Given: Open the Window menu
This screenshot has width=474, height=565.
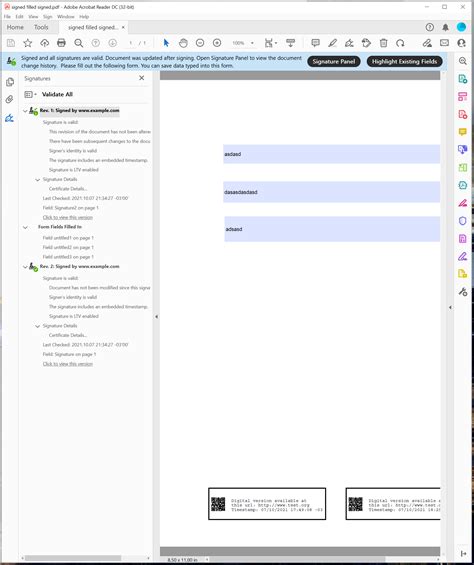Looking at the screenshot, I should pos(66,17).
